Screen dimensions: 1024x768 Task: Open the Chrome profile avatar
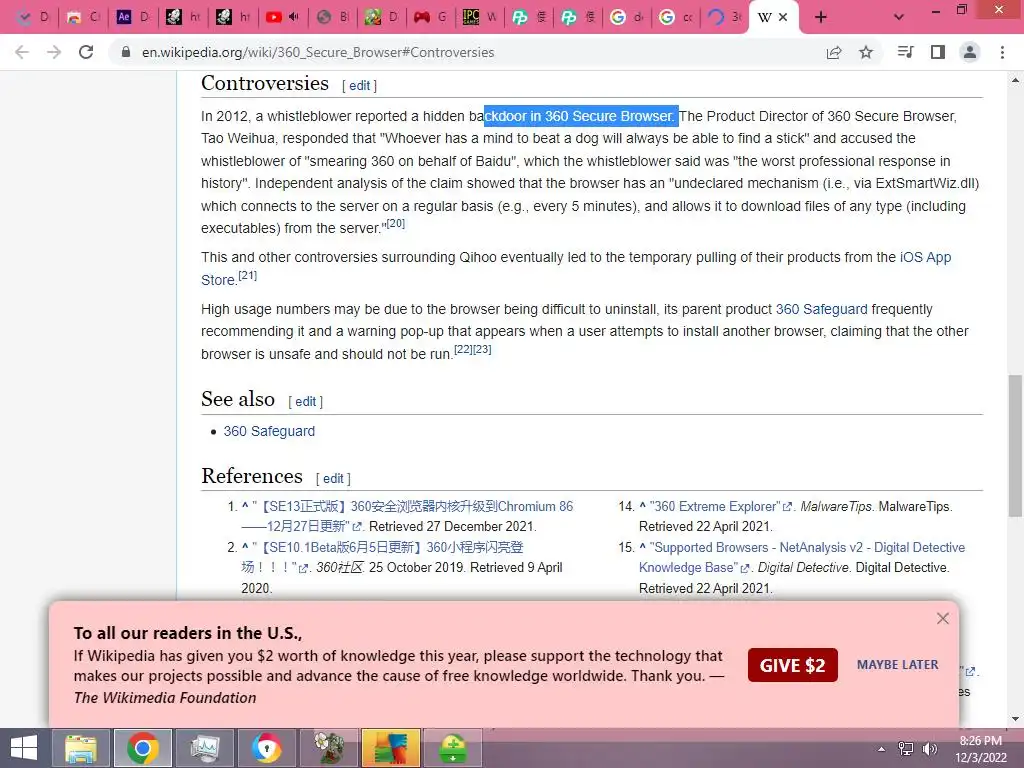pyautogui.click(x=970, y=52)
